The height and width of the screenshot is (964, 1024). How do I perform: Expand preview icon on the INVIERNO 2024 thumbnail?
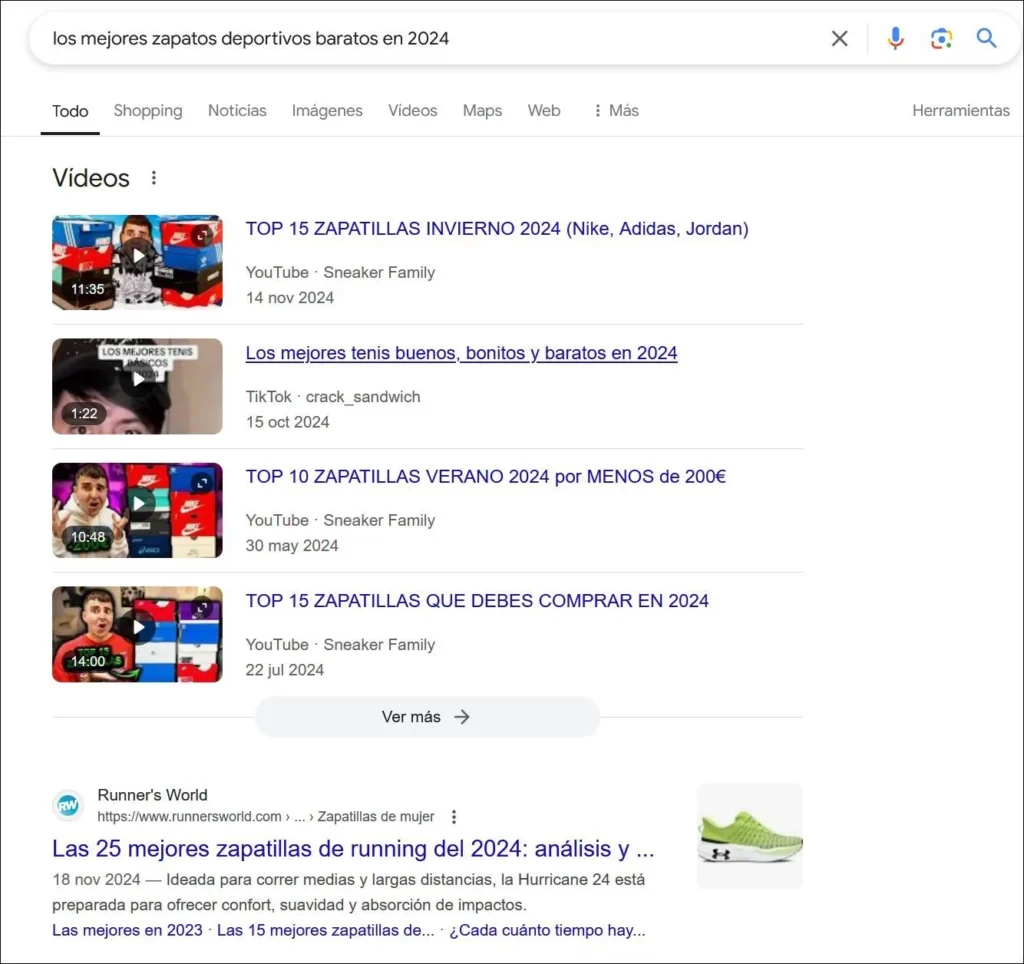point(202,235)
